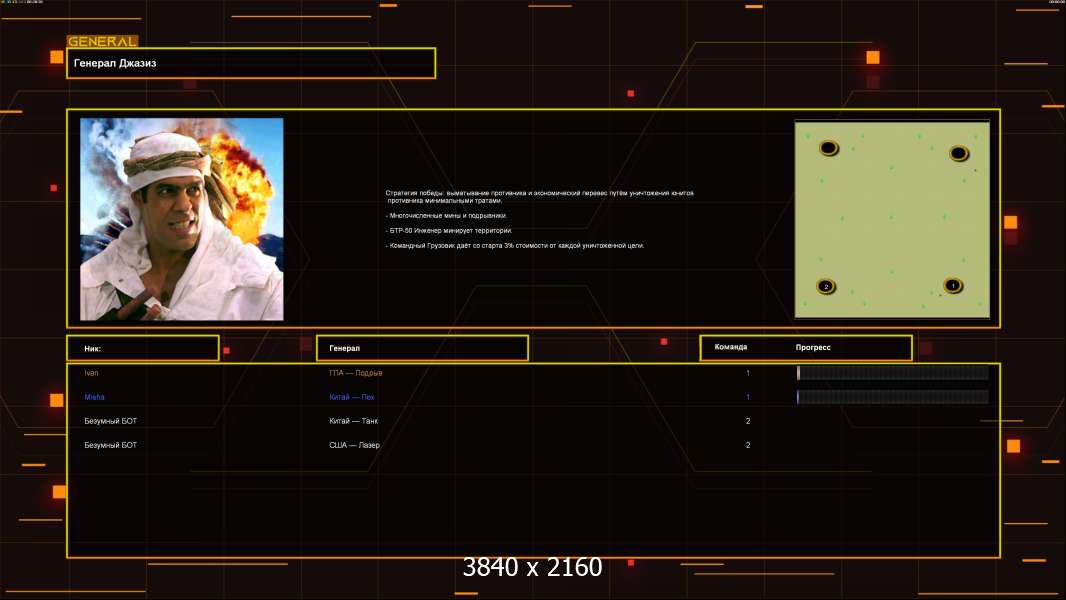Select "Безумный БОТ" in the США — Лазер row
Viewport: 1066px width, 600px height.
[x=111, y=445]
